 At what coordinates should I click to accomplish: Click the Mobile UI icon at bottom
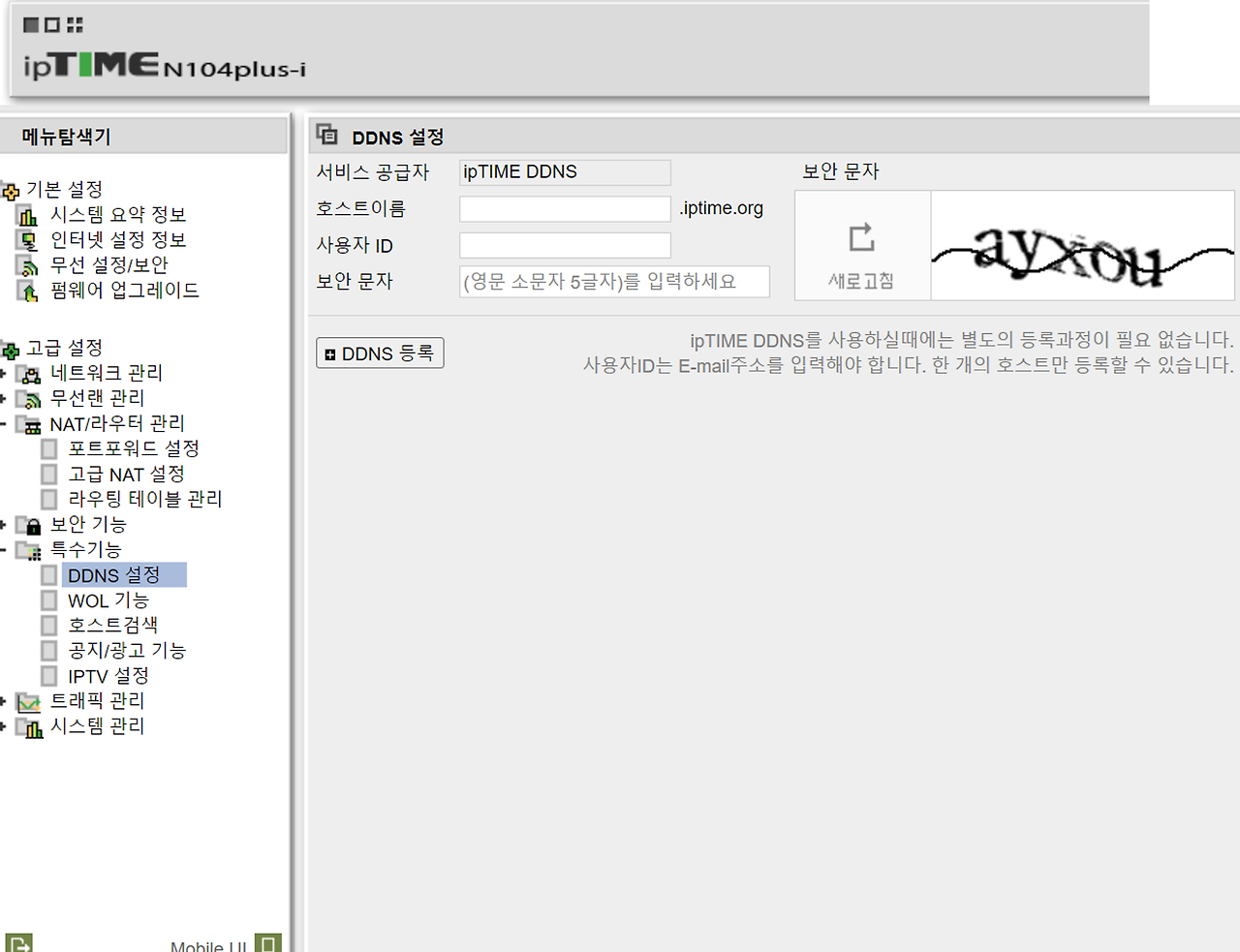pos(268,943)
